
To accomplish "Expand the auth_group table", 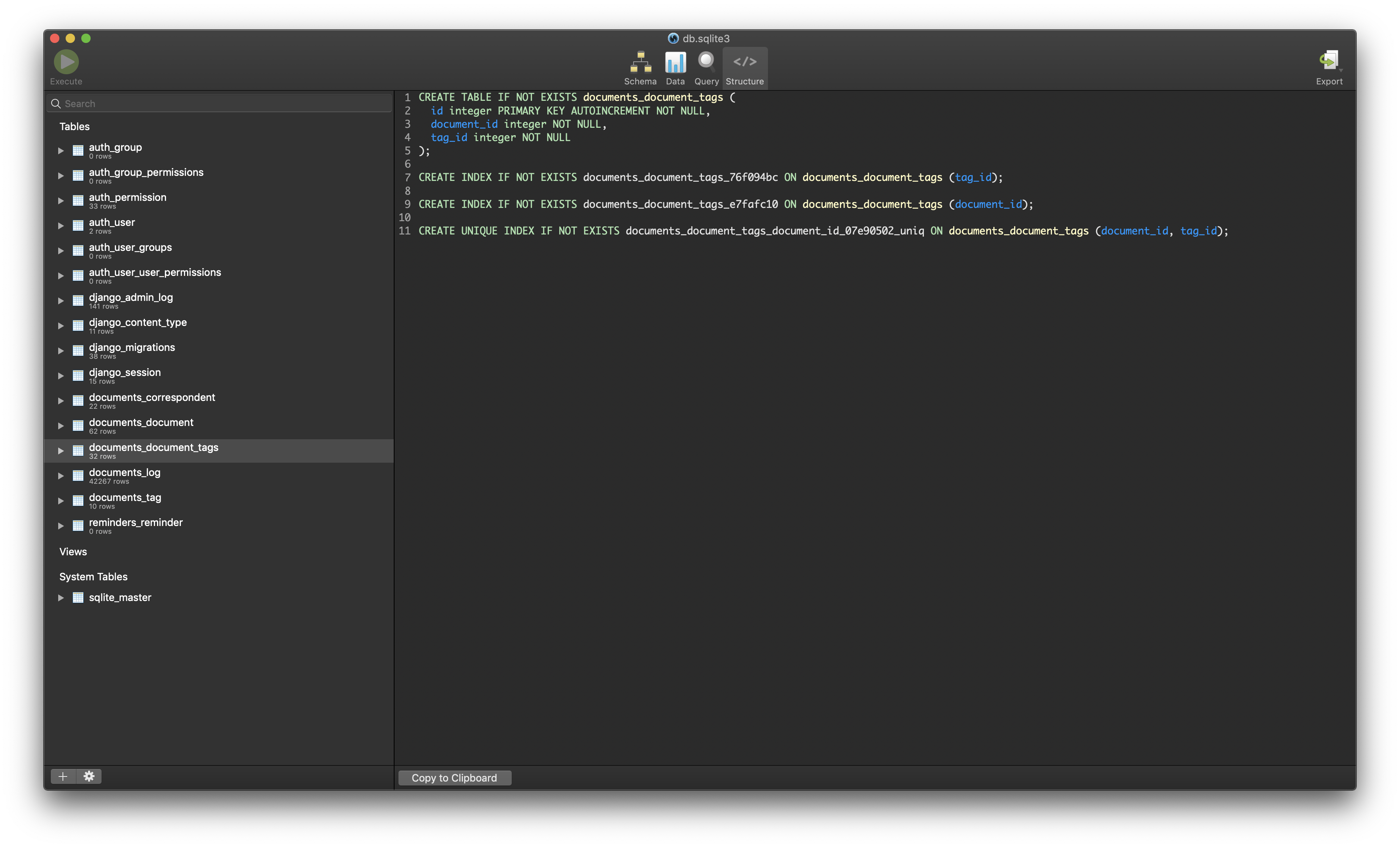I will tap(61, 150).
